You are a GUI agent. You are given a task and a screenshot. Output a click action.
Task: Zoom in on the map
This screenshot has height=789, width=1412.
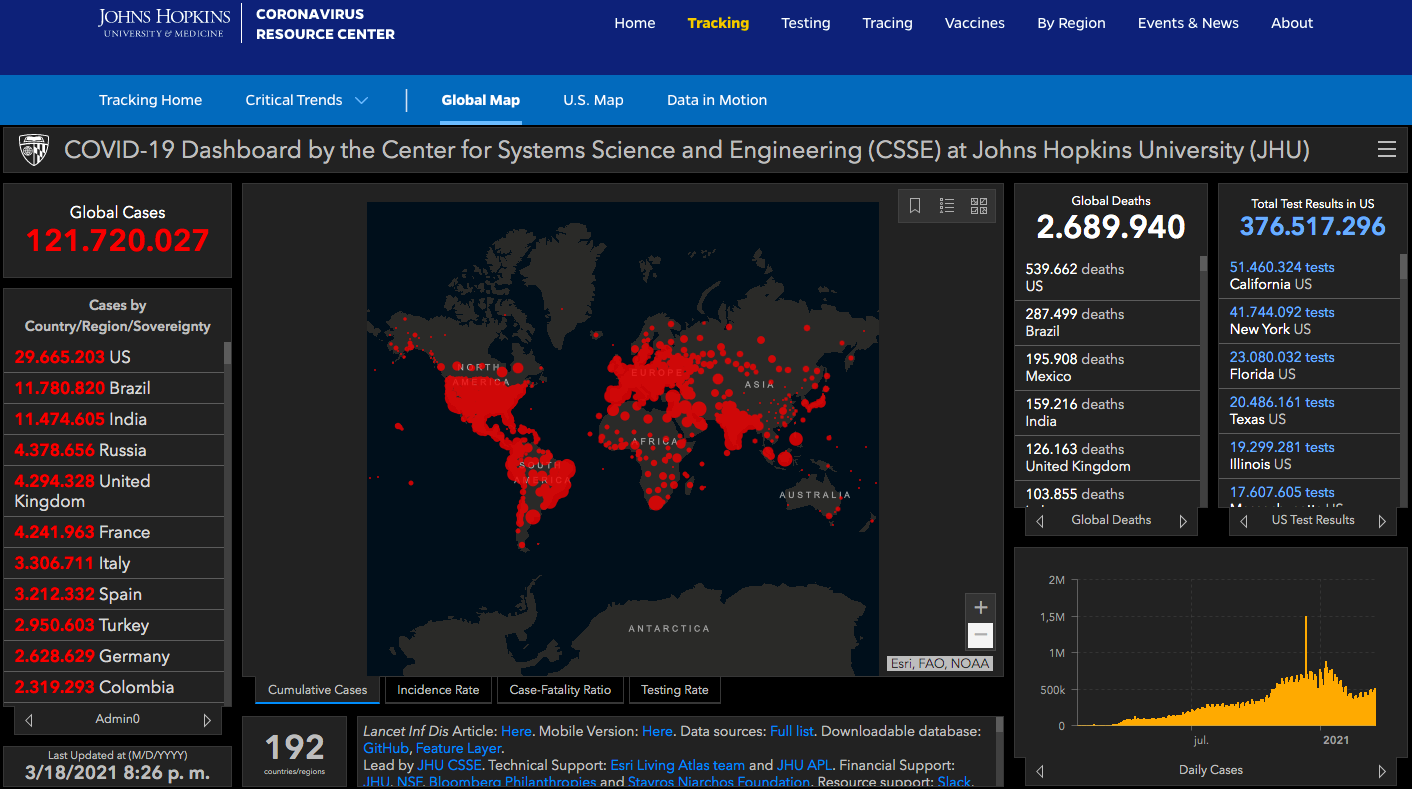tap(980, 608)
